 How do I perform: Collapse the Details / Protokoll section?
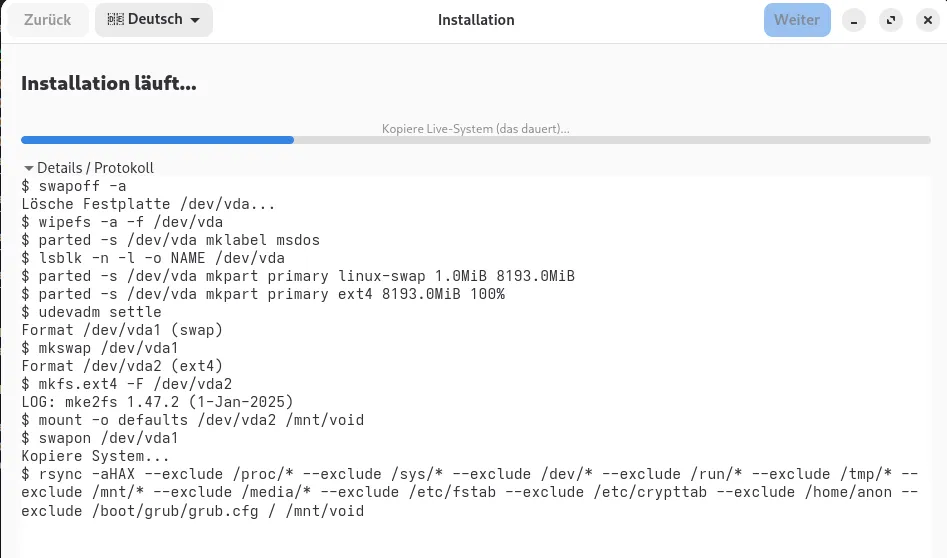[x=95, y=168]
